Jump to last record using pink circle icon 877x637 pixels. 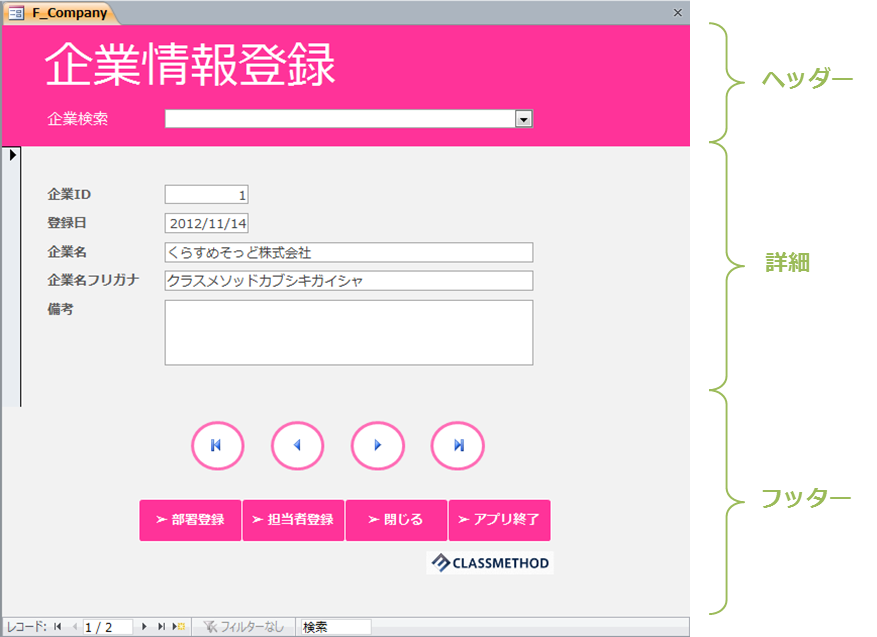point(457,446)
